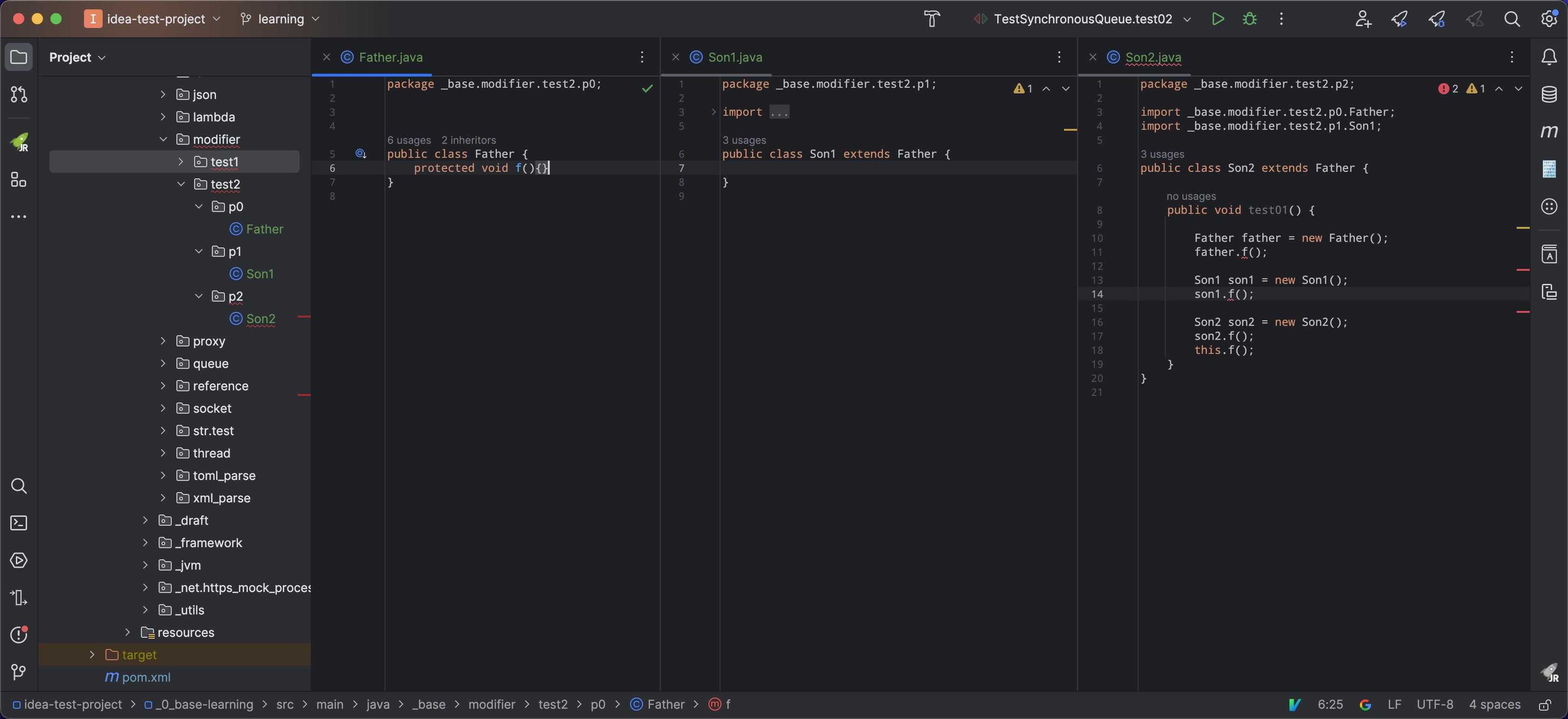Open the Maven tool window

1548,131
